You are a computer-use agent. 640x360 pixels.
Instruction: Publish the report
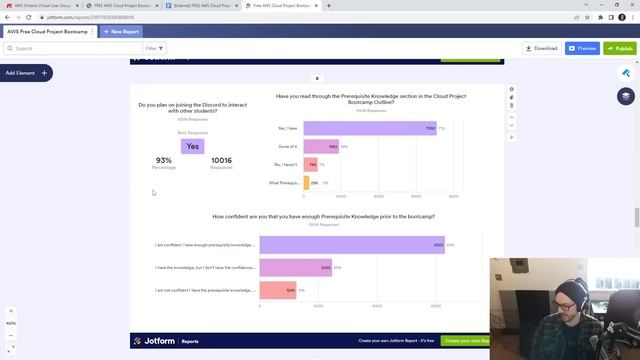[620, 48]
